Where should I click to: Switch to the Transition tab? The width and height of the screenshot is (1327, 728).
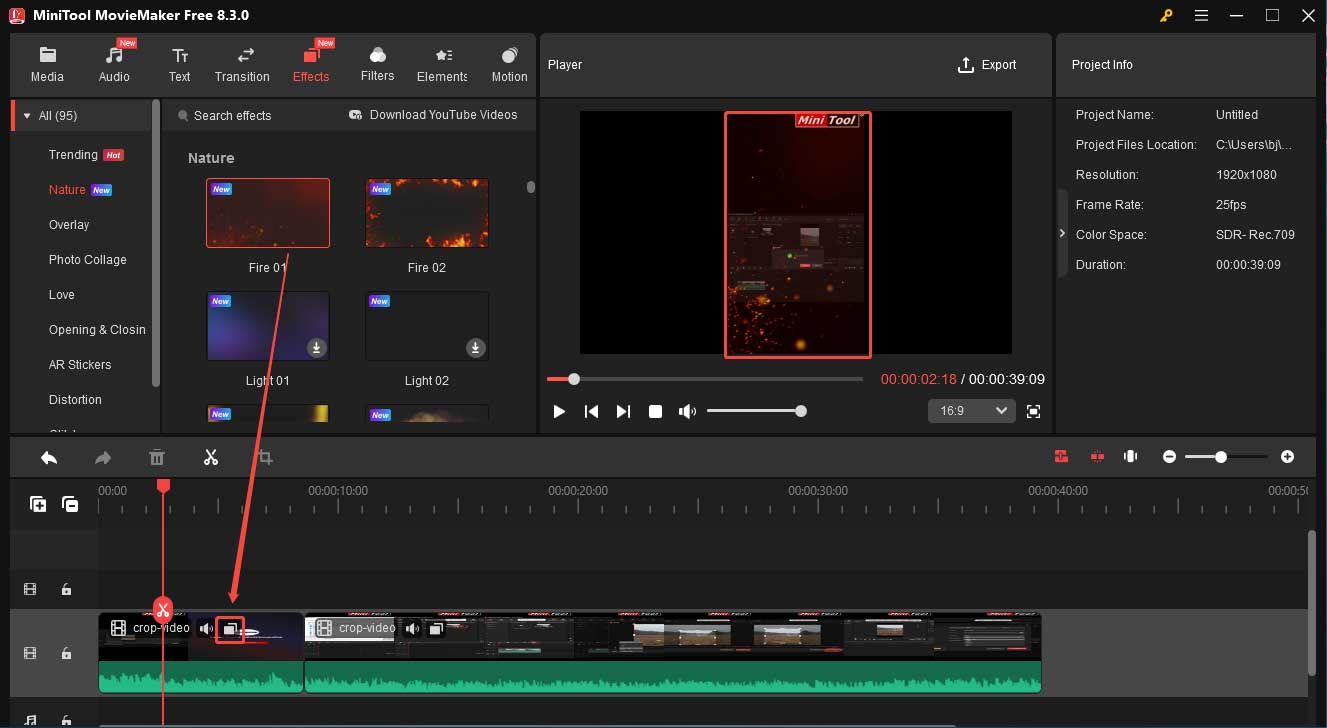coord(242,64)
